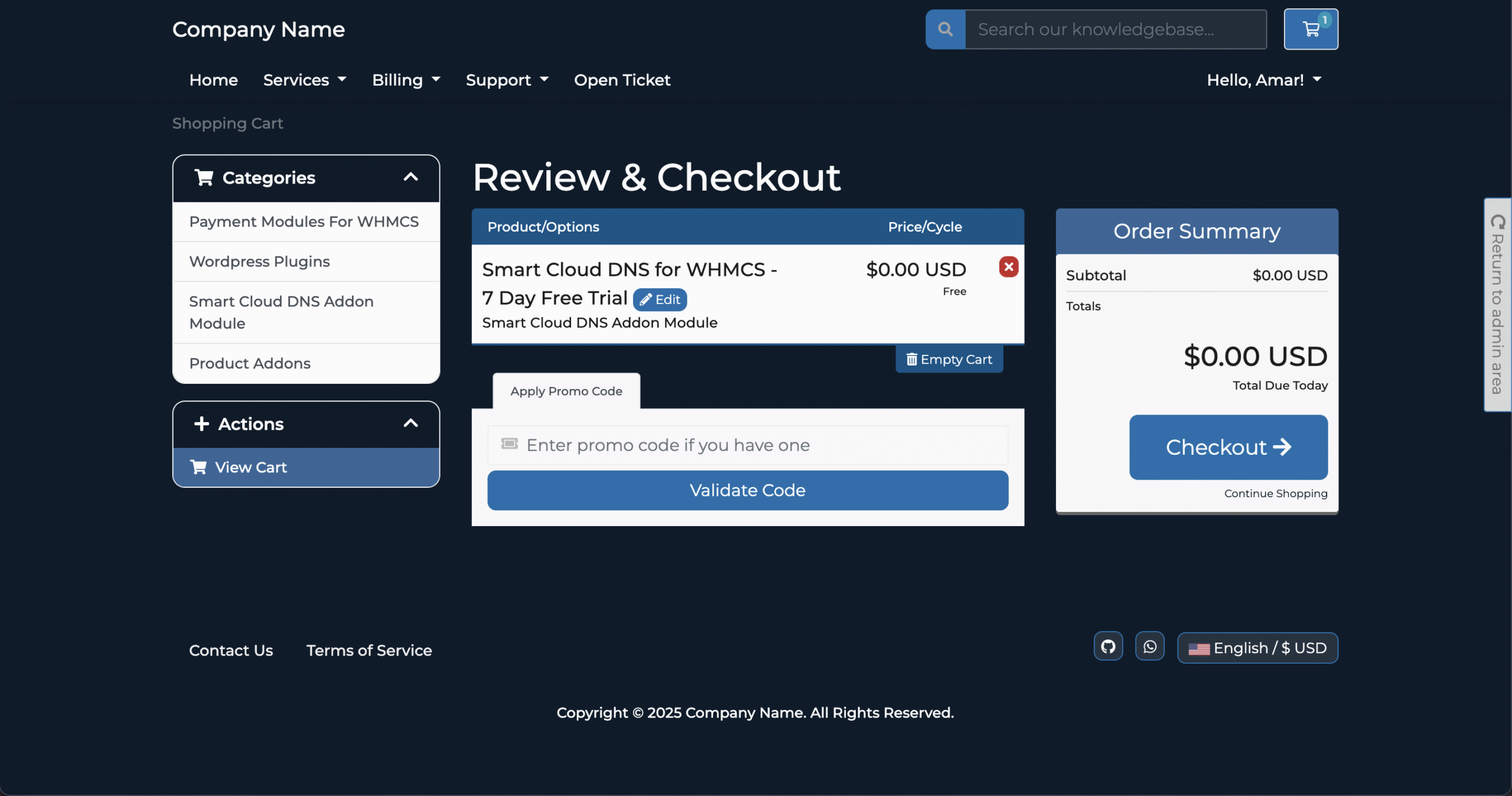
Task: Open the GitHub icon link in footer
Action: (x=1108, y=647)
